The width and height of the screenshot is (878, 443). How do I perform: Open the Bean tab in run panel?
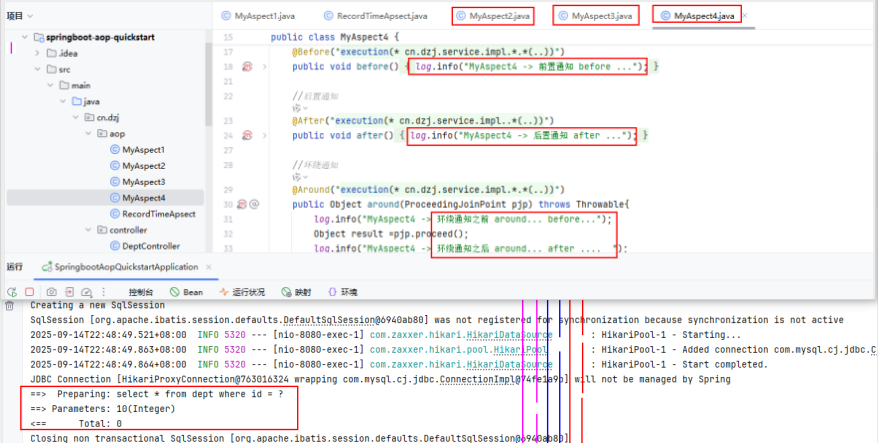tap(186, 292)
